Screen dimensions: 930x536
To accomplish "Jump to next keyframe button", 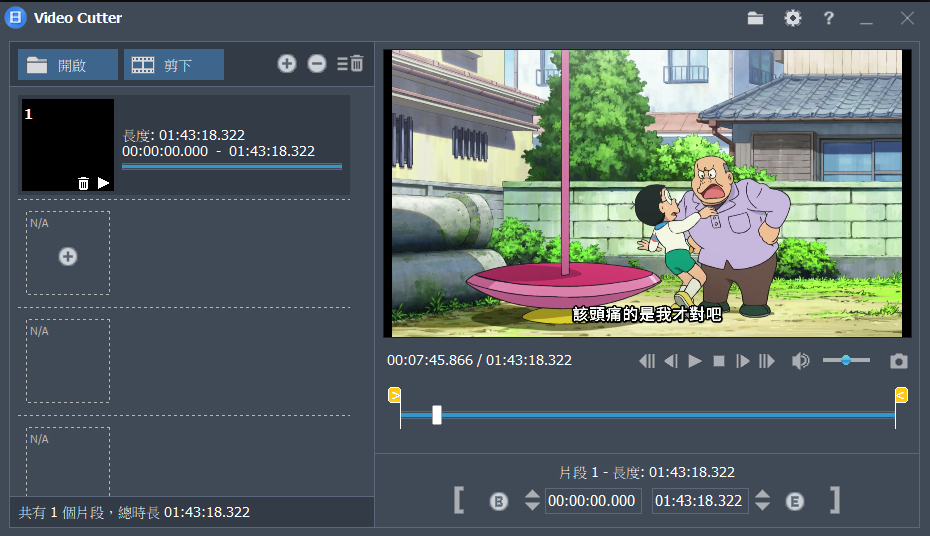I will pos(766,360).
